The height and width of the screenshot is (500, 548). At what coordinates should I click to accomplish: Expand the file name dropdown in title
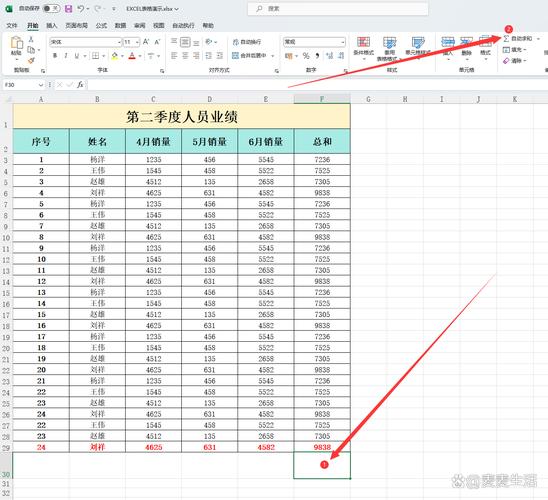coord(176,9)
